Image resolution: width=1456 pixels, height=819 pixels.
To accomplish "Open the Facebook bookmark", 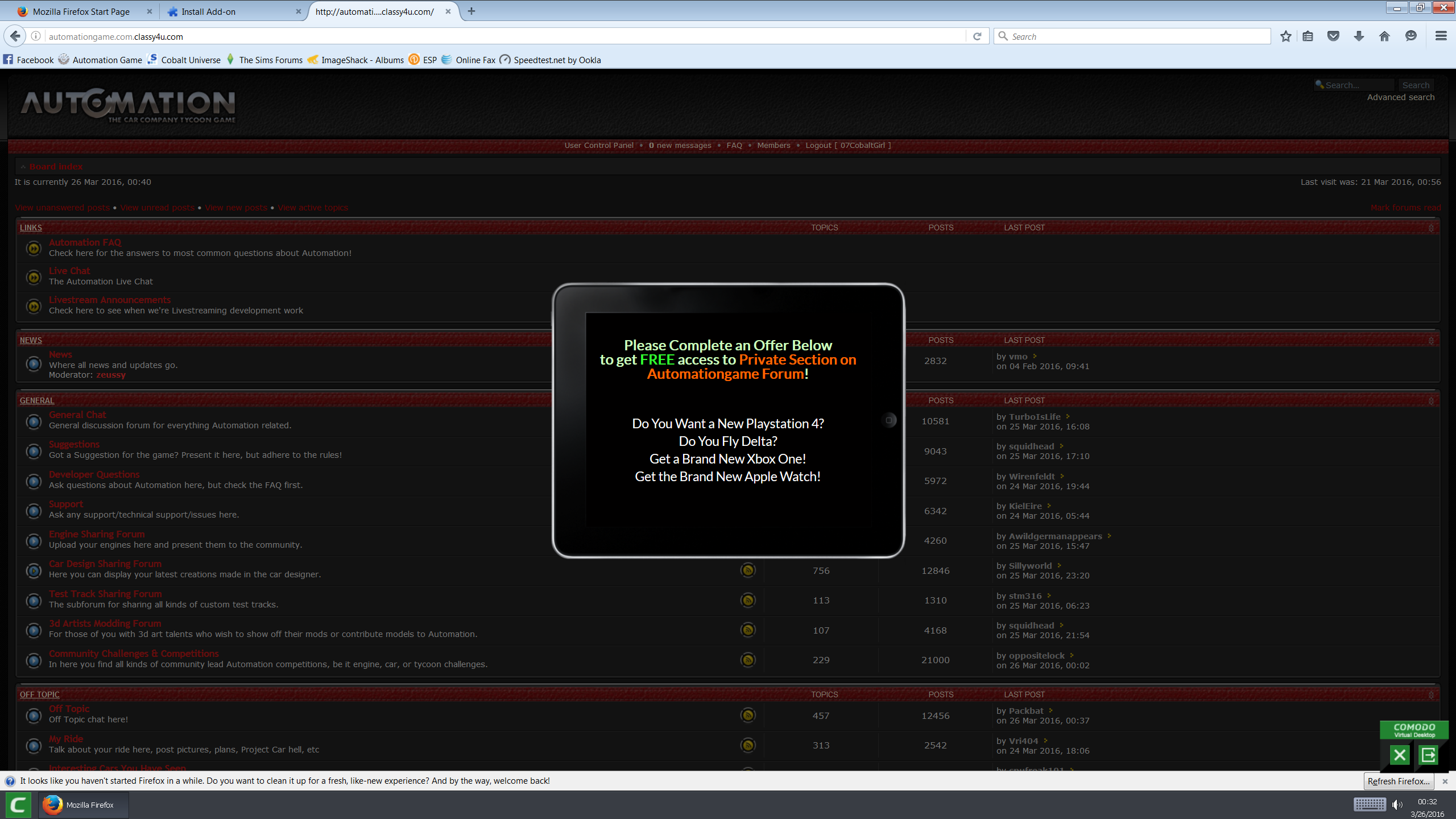I will (x=28, y=60).
